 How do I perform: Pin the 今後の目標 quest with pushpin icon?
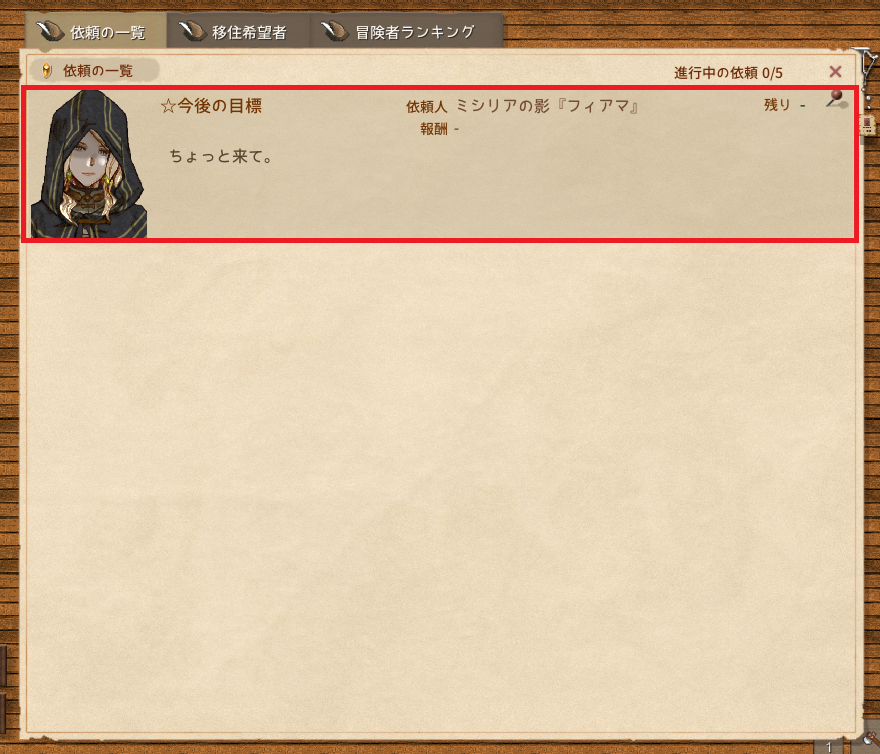pyautogui.click(x=836, y=99)
